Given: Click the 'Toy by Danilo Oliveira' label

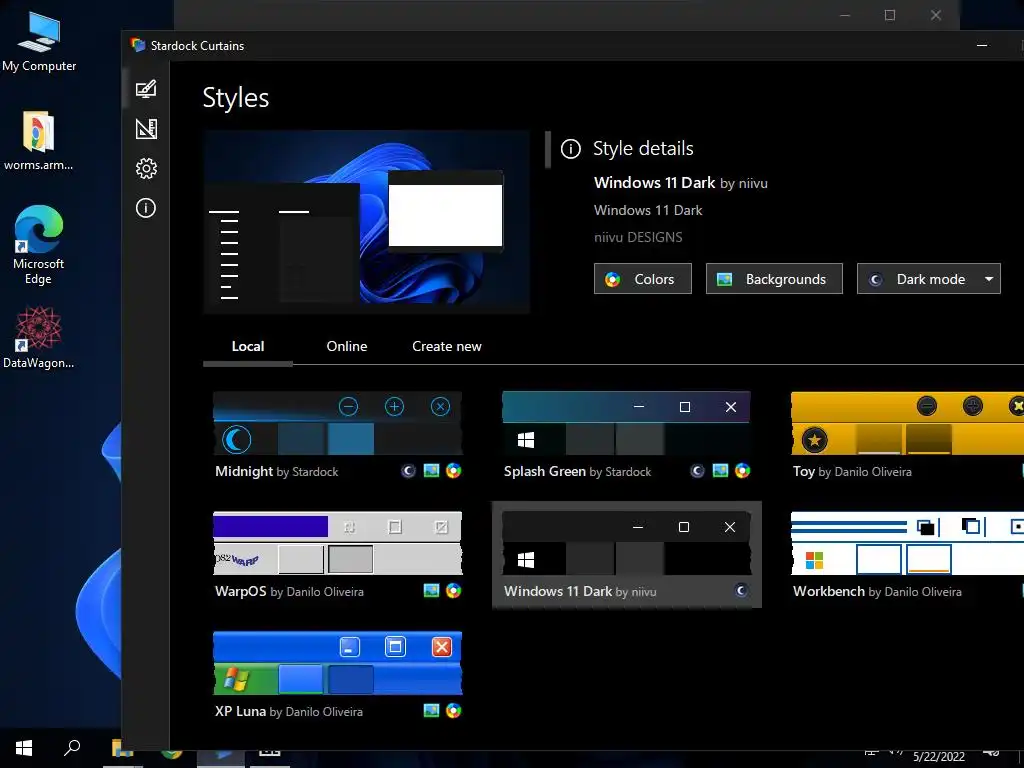Looking at the screenshot, I should (x=852, y=472).
